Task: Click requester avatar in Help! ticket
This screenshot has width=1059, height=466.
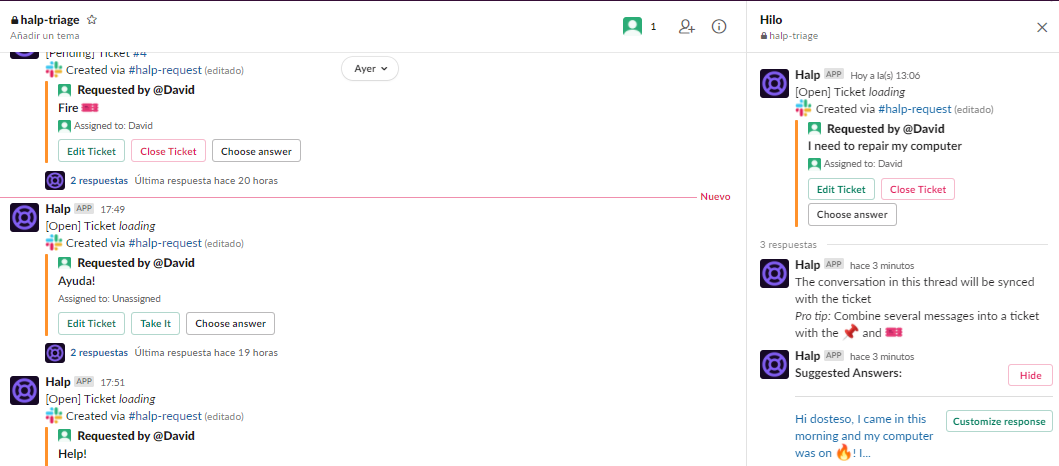Action: pyautogui.click(x=64, y=436)
